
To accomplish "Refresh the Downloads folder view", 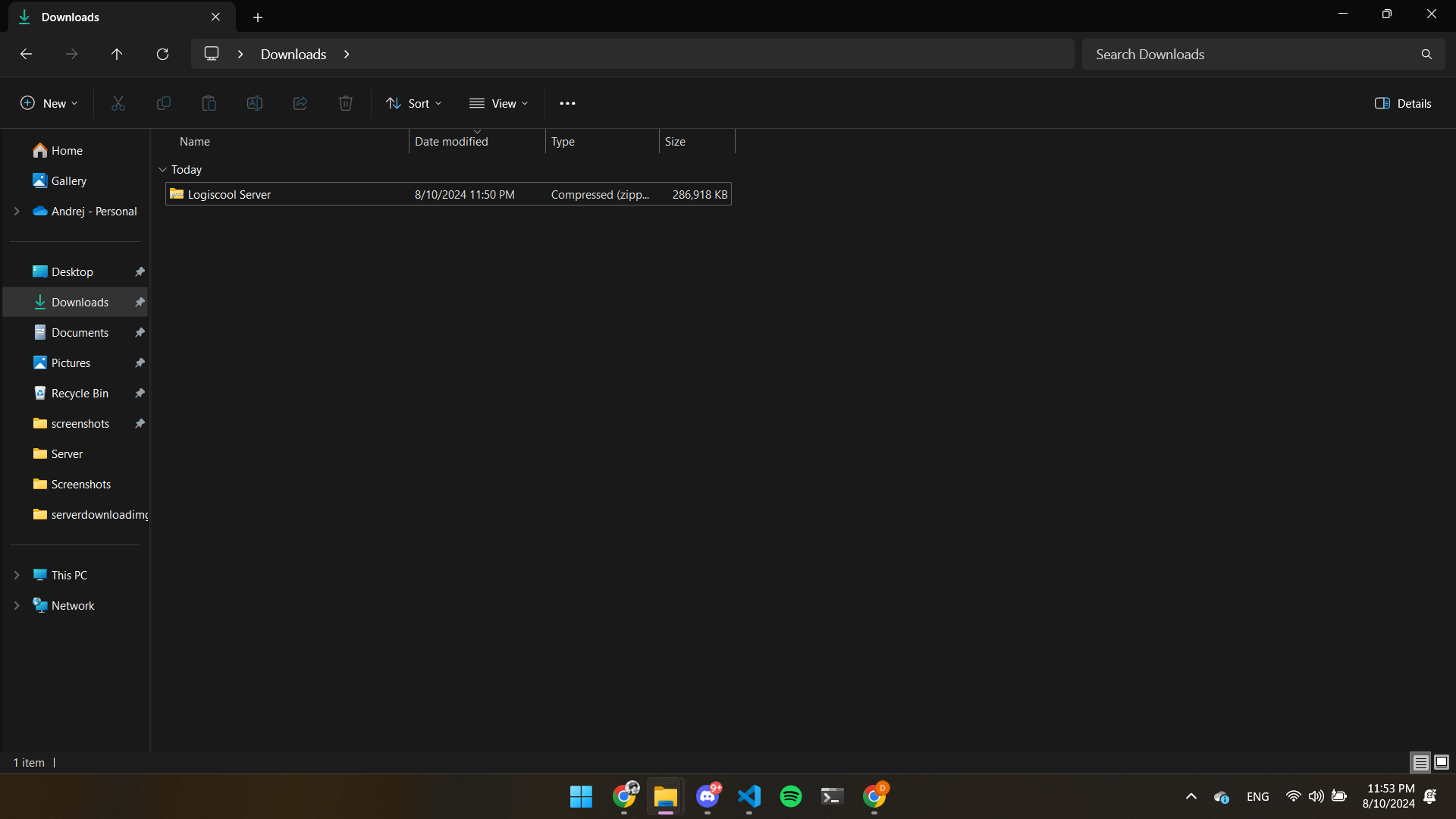I will [x=162, y=54].
